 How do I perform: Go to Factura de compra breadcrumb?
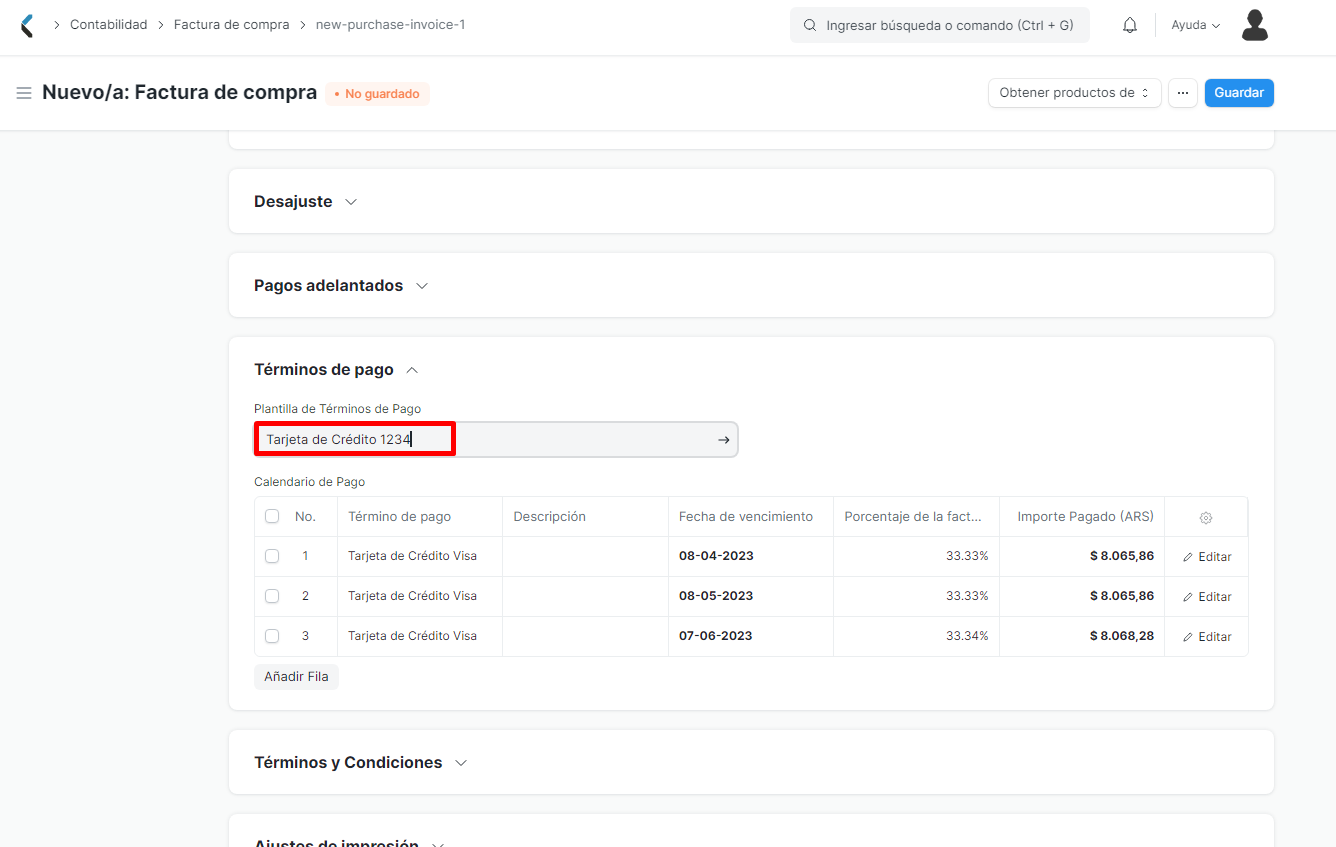(x=231, y=25)
